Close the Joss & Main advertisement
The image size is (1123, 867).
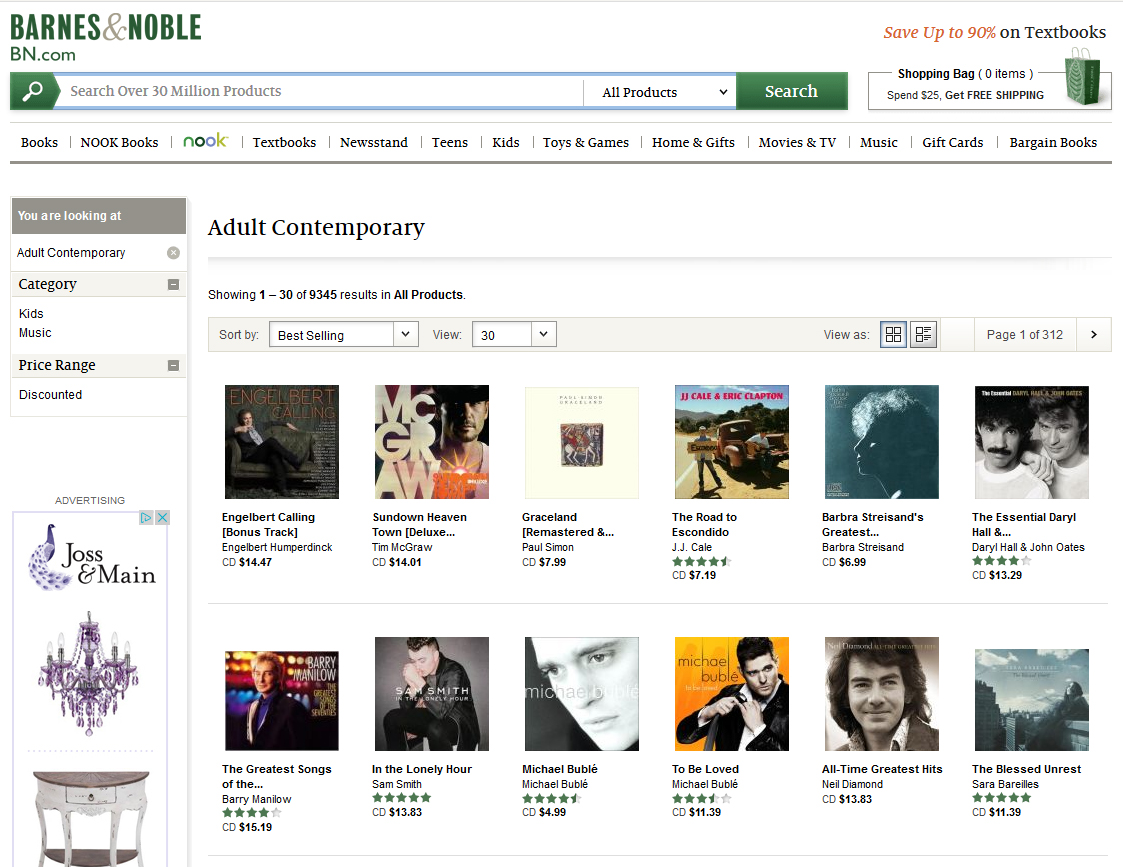162,517
